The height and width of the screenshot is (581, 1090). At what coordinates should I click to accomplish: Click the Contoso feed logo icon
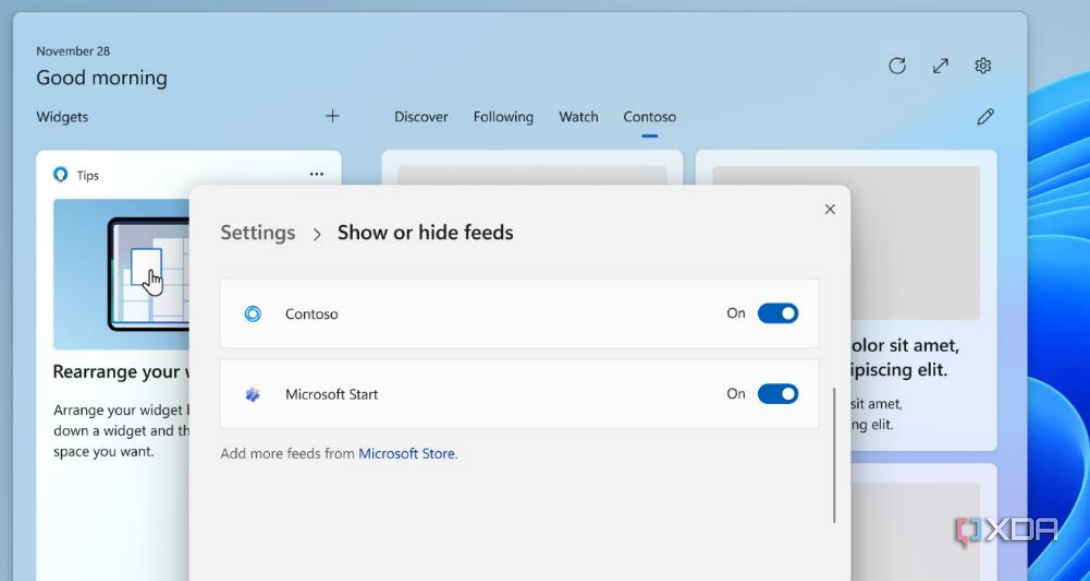click(253, 314)
